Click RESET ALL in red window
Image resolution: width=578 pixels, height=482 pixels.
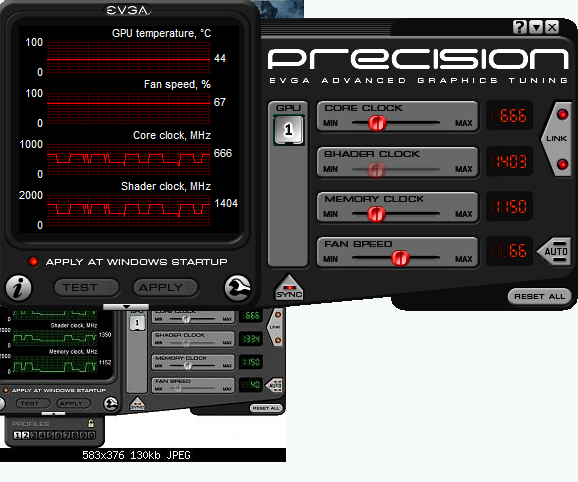(x=539, y=296)
